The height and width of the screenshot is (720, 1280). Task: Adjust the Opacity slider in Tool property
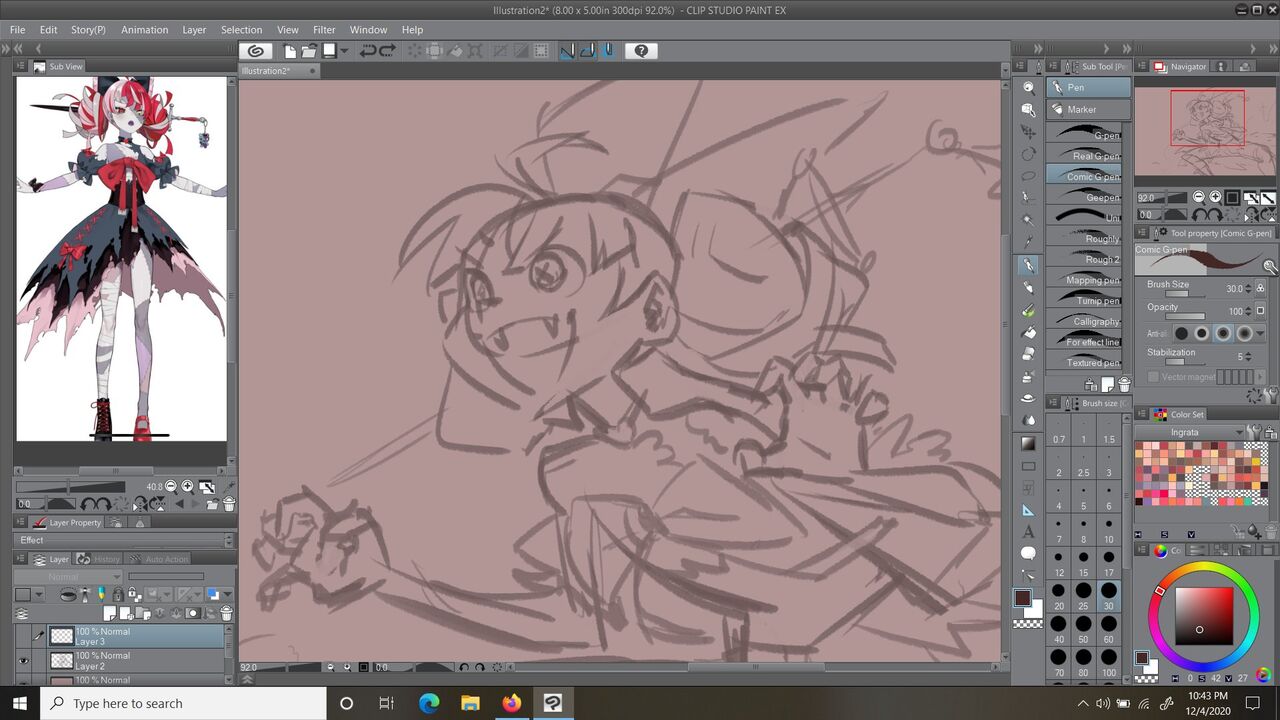(x=1185, y=316)
